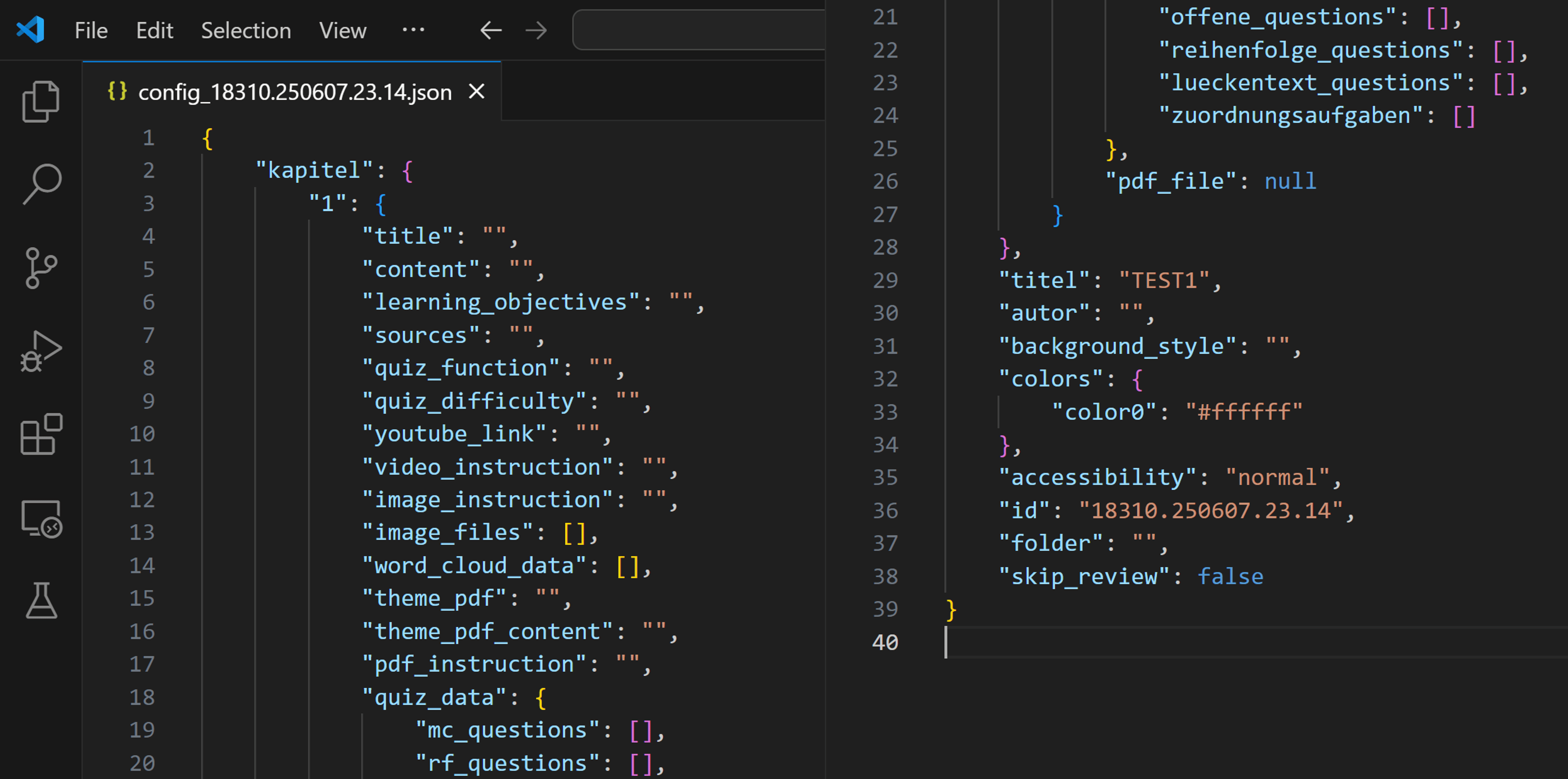Click the "theme_pdf_content" key
This screenshot has width=1568, height=779.
pyautogui.click(x=488, y=631)
